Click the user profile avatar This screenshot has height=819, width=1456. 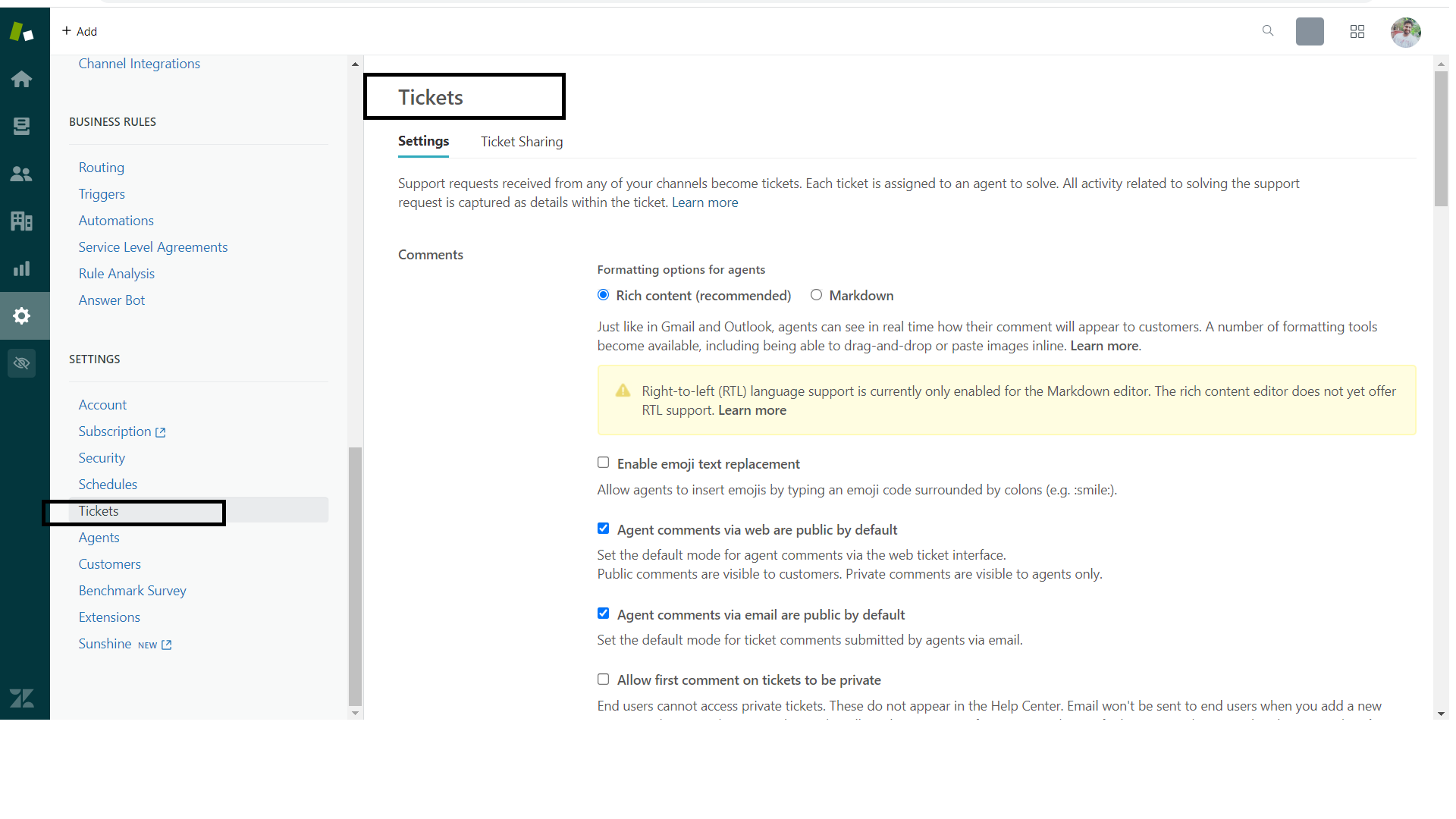(1405, 32)
